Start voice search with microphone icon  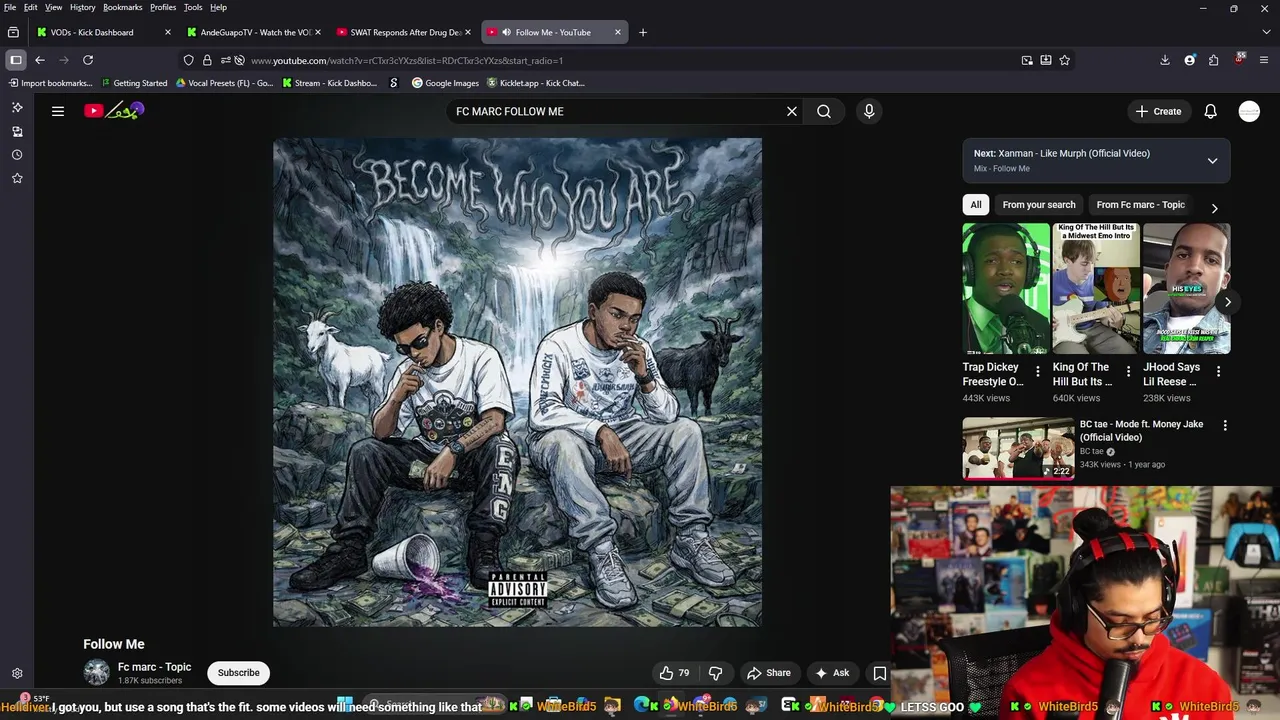tap(869, 111)
